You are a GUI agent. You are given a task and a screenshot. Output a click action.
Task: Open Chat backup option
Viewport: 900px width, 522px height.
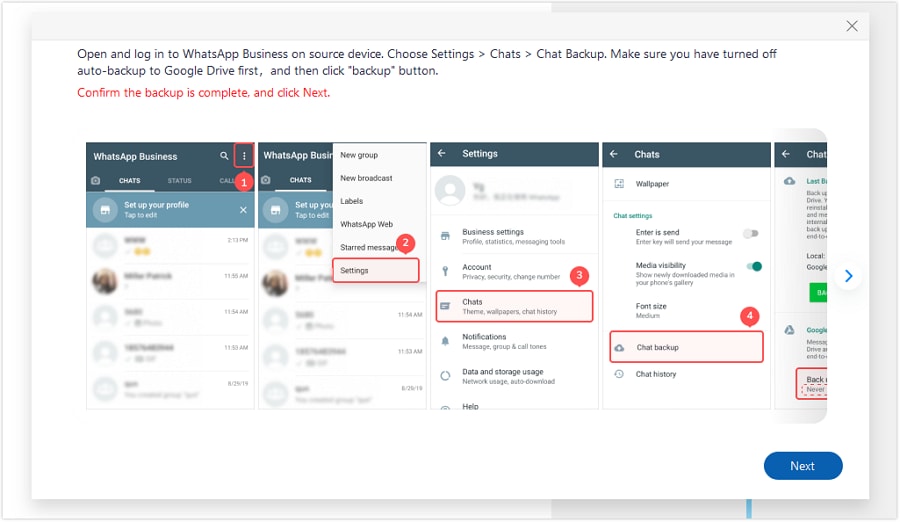(686, 347)
